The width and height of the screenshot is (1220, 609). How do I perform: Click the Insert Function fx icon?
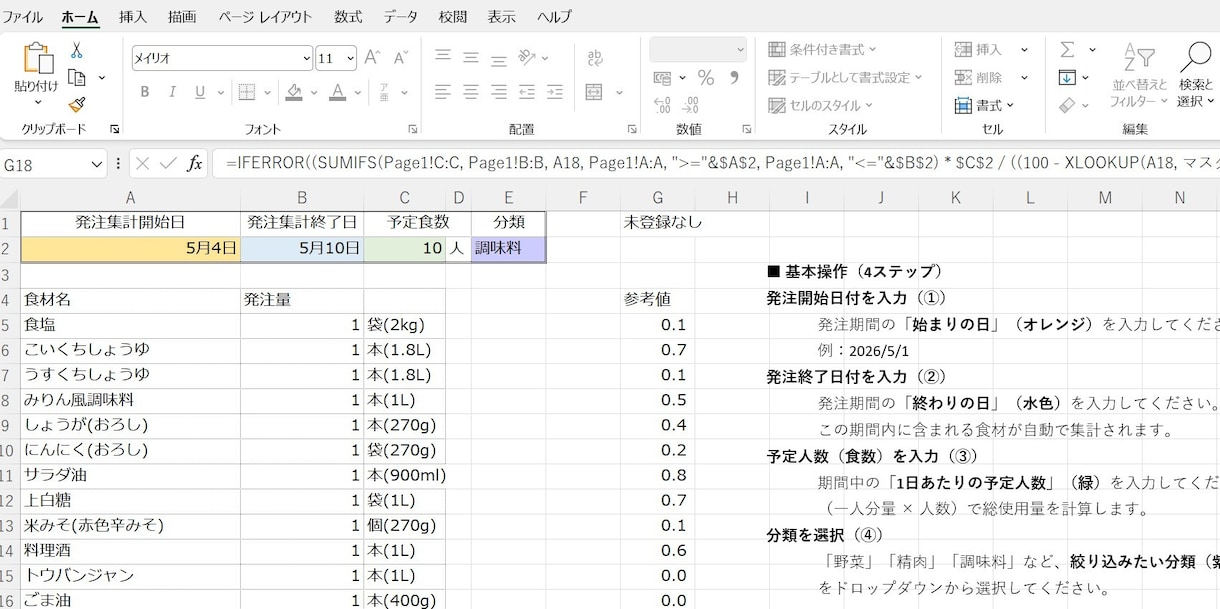[195, 163]
